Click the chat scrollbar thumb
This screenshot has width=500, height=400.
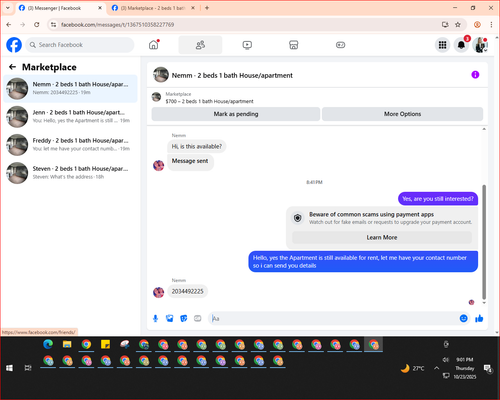coord(484,242)
